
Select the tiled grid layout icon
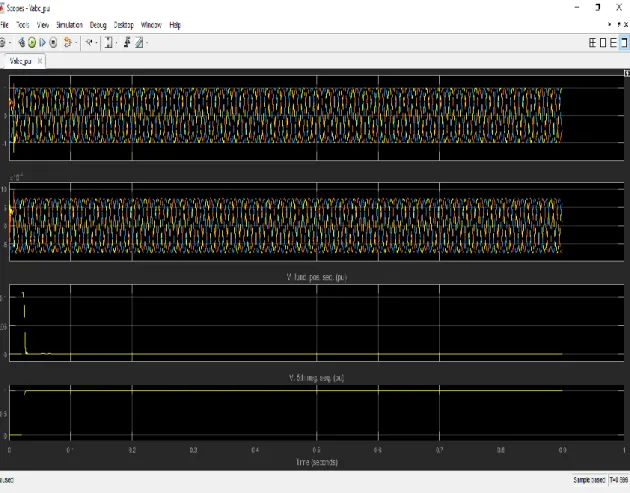click(592, 43)
